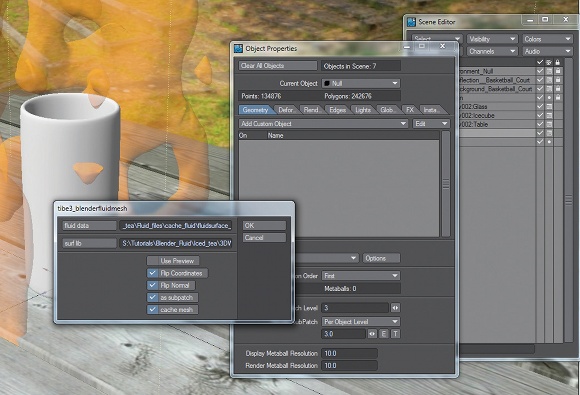Open the dropdown left of Options
Image resolution: width=580 pixels, height=395 pixels.
(x=327, y=258)
